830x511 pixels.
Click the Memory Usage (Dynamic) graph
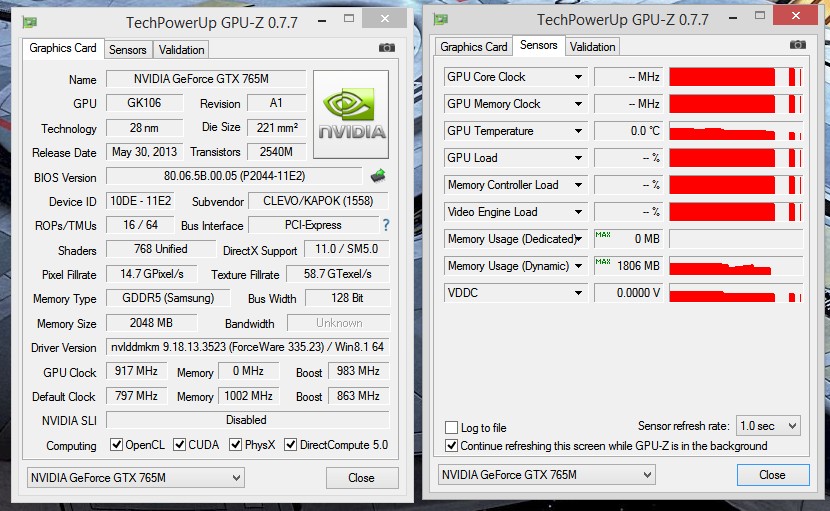click(x=736, y=266)
